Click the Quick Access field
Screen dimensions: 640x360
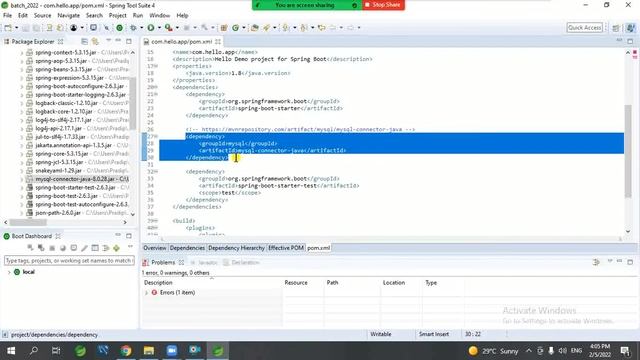click(584, 28)
